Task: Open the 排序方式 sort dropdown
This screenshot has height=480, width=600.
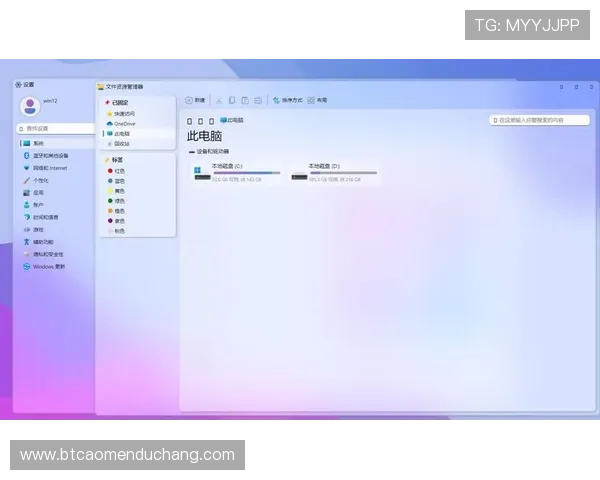Action: coord(287,100)
